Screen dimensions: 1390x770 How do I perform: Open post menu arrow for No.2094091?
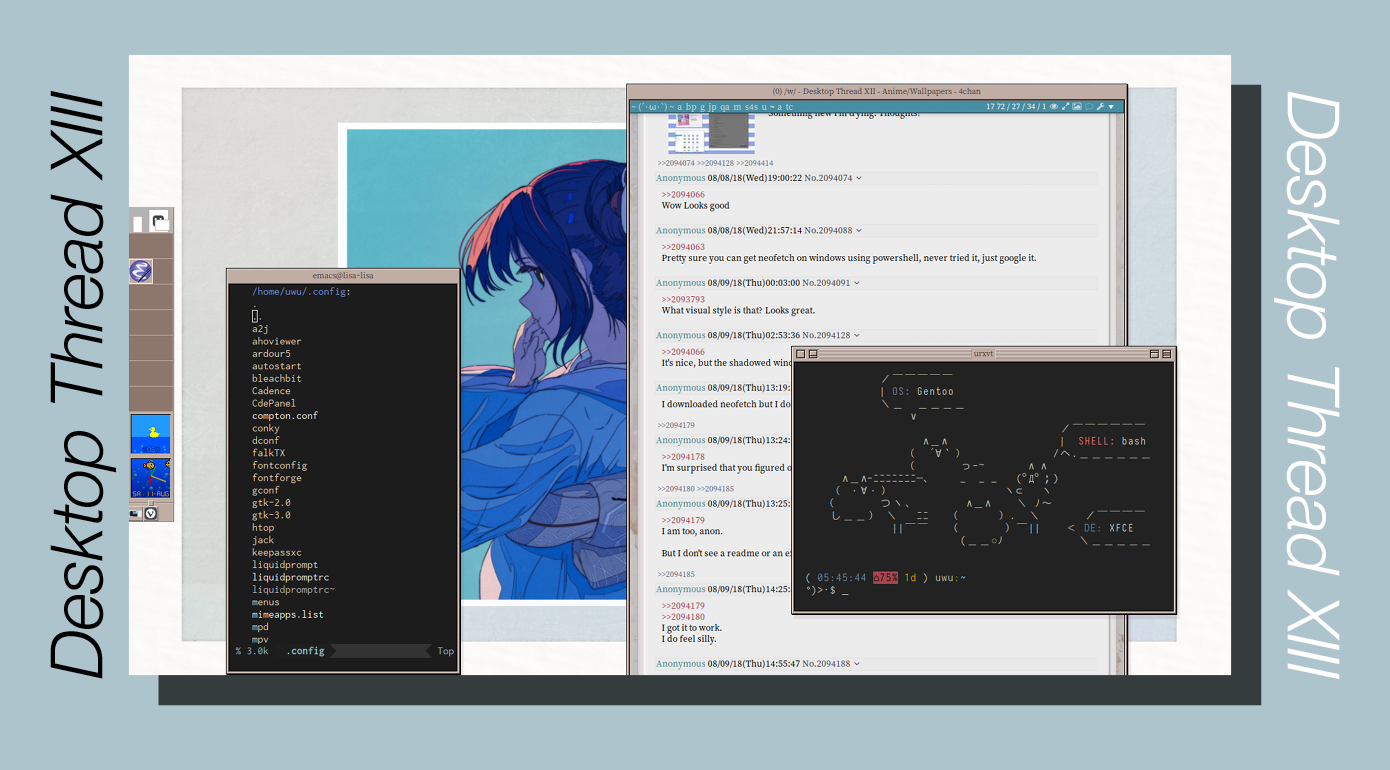(857, 283)
